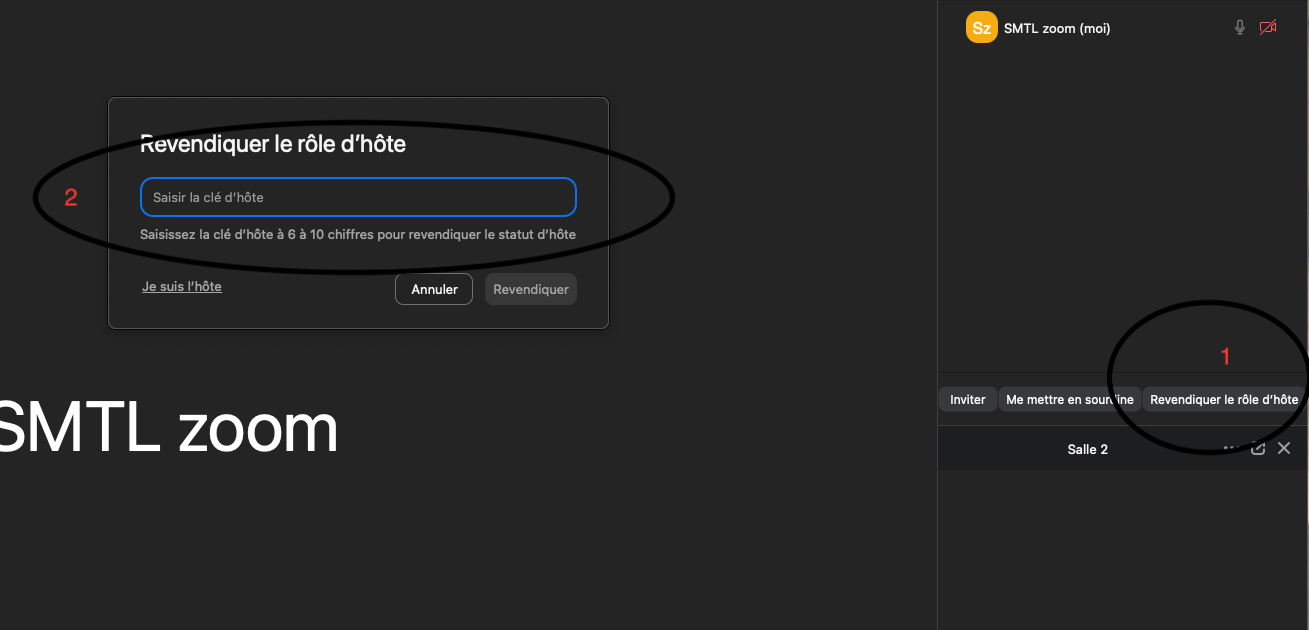Click the dialog title Revendiquer le rôle d'hôte
The image size is (1309, 630).
273,144
